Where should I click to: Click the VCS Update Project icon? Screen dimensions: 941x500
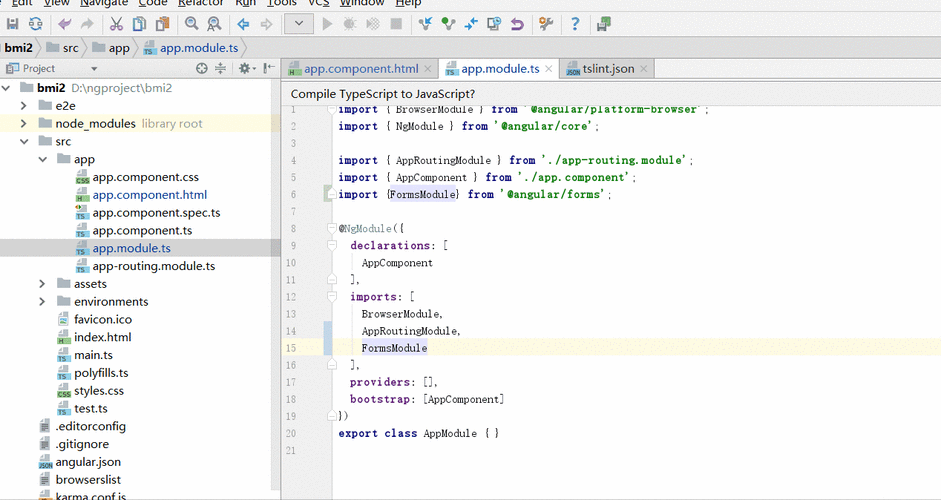click(x=425, y=24)
